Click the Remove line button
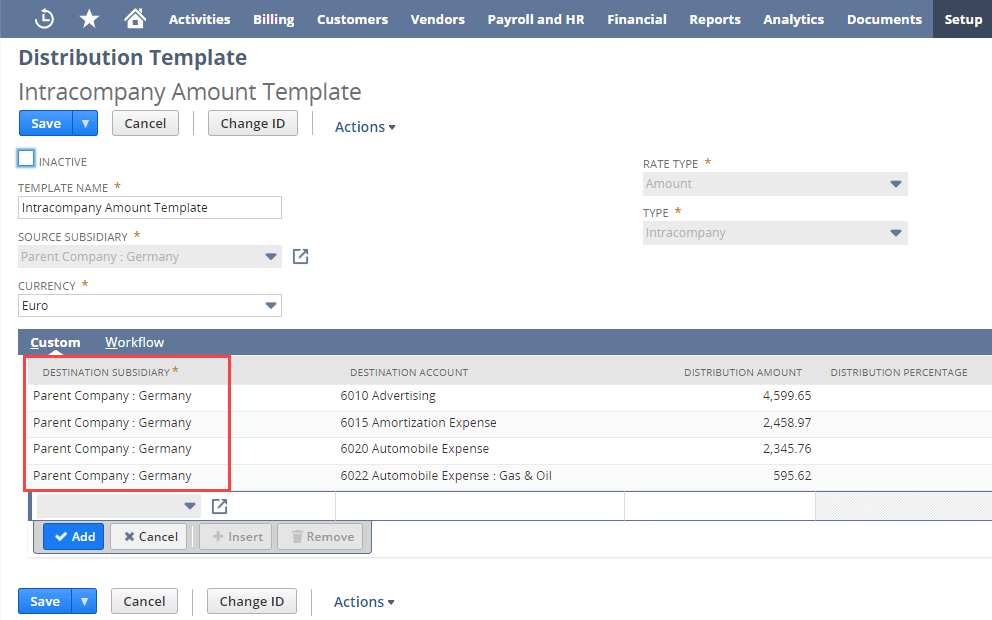Viewport: 992px width, 620px height. (320, 536)
